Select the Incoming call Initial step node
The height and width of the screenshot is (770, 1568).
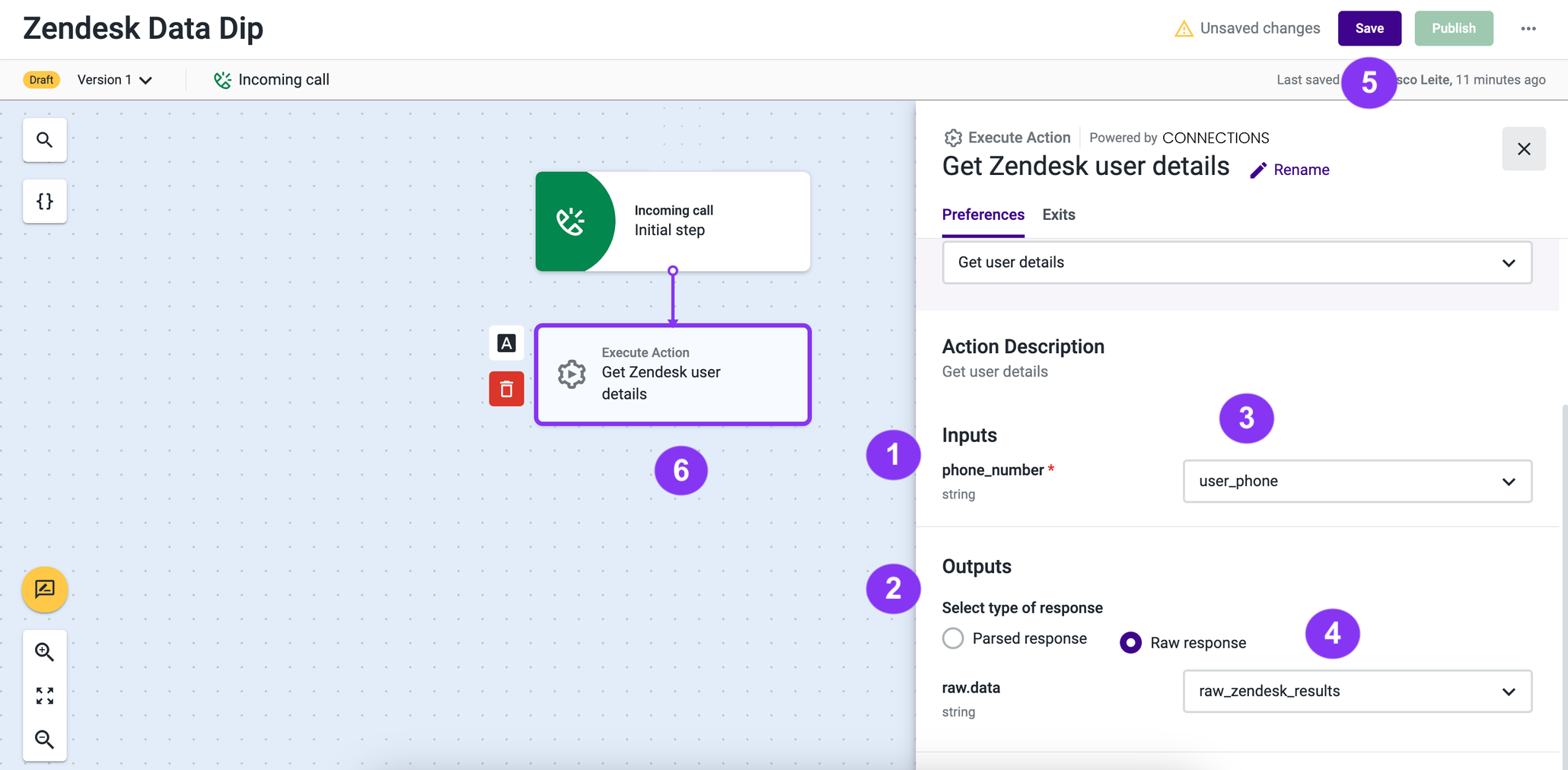point(673,221)
